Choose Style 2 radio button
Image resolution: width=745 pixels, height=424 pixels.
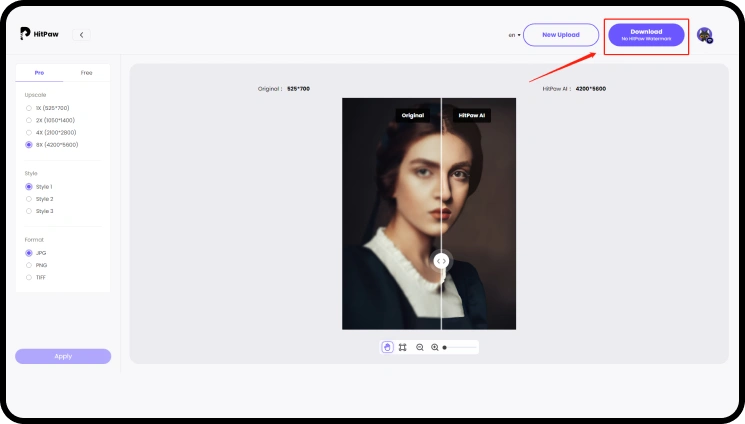point(29,199)
